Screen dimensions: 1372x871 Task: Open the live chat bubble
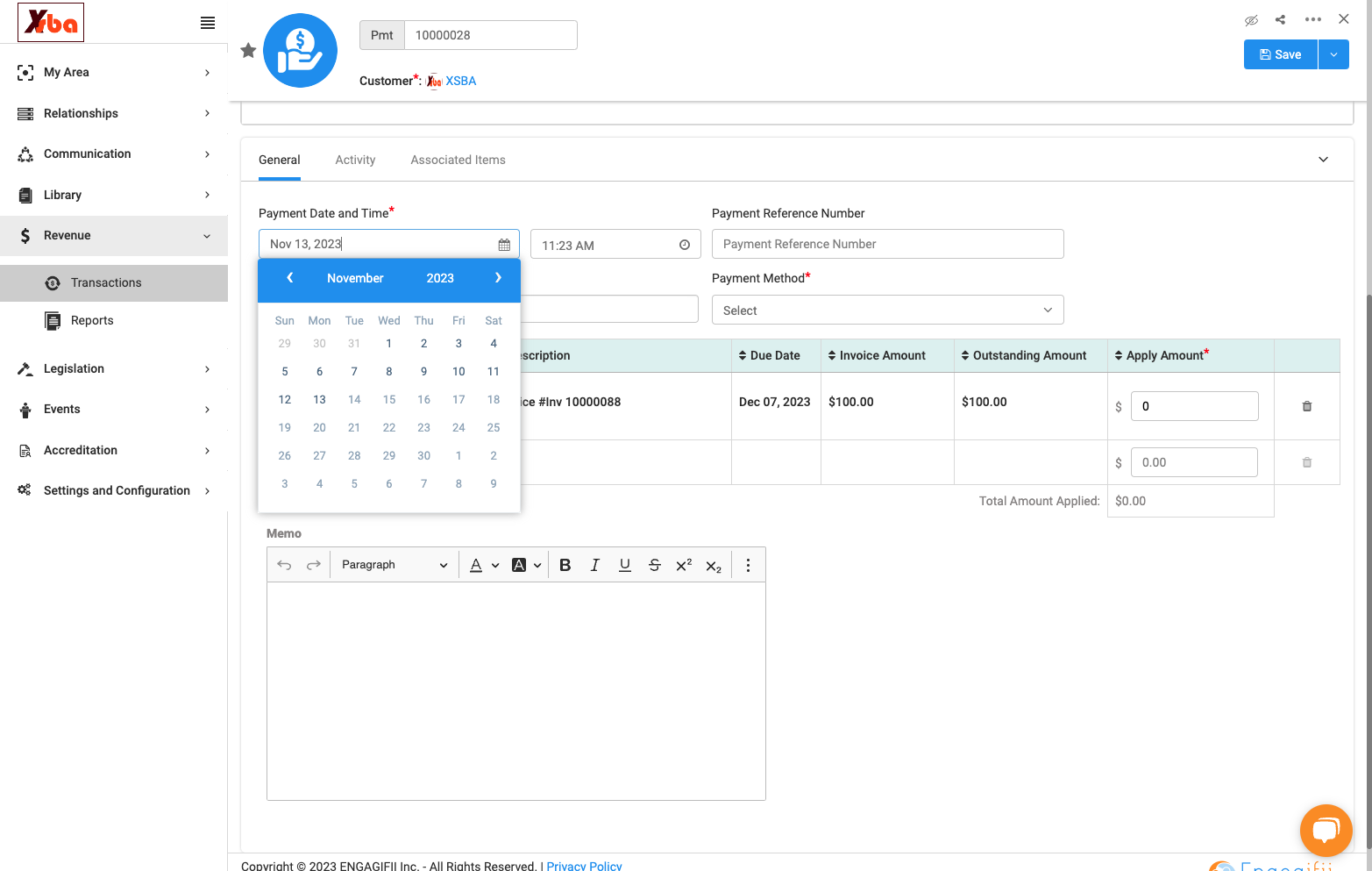pos(1326,830)
